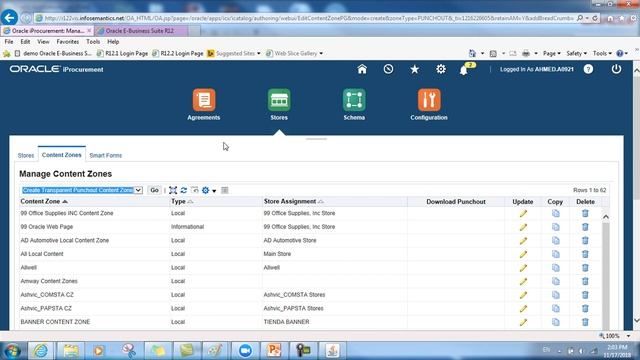Open the recent items clock icon
The image size is (640, 360).
click(x=388, y=69)
